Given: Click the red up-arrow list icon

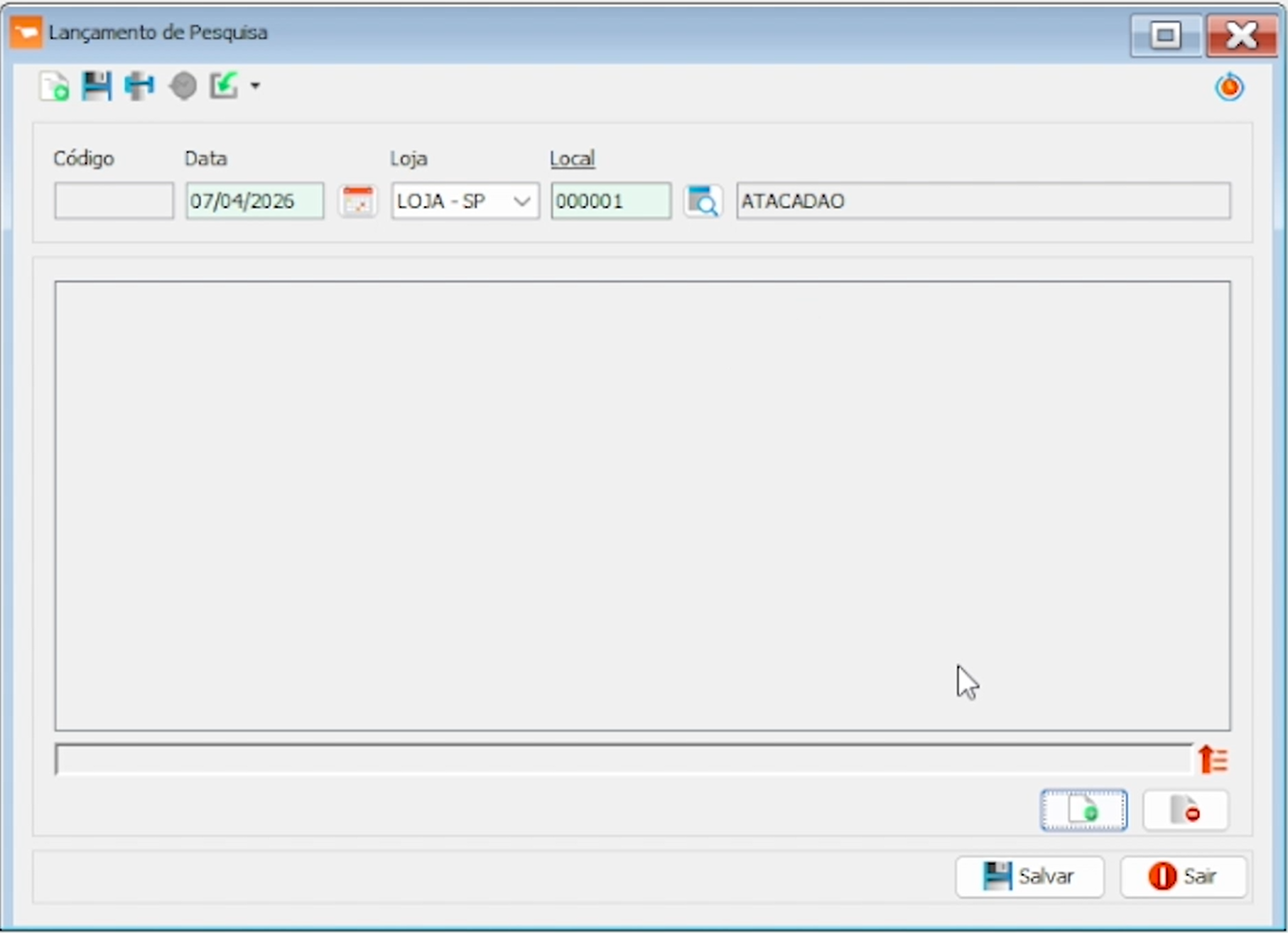Looking at the screenshot, I should point(1213,760).
